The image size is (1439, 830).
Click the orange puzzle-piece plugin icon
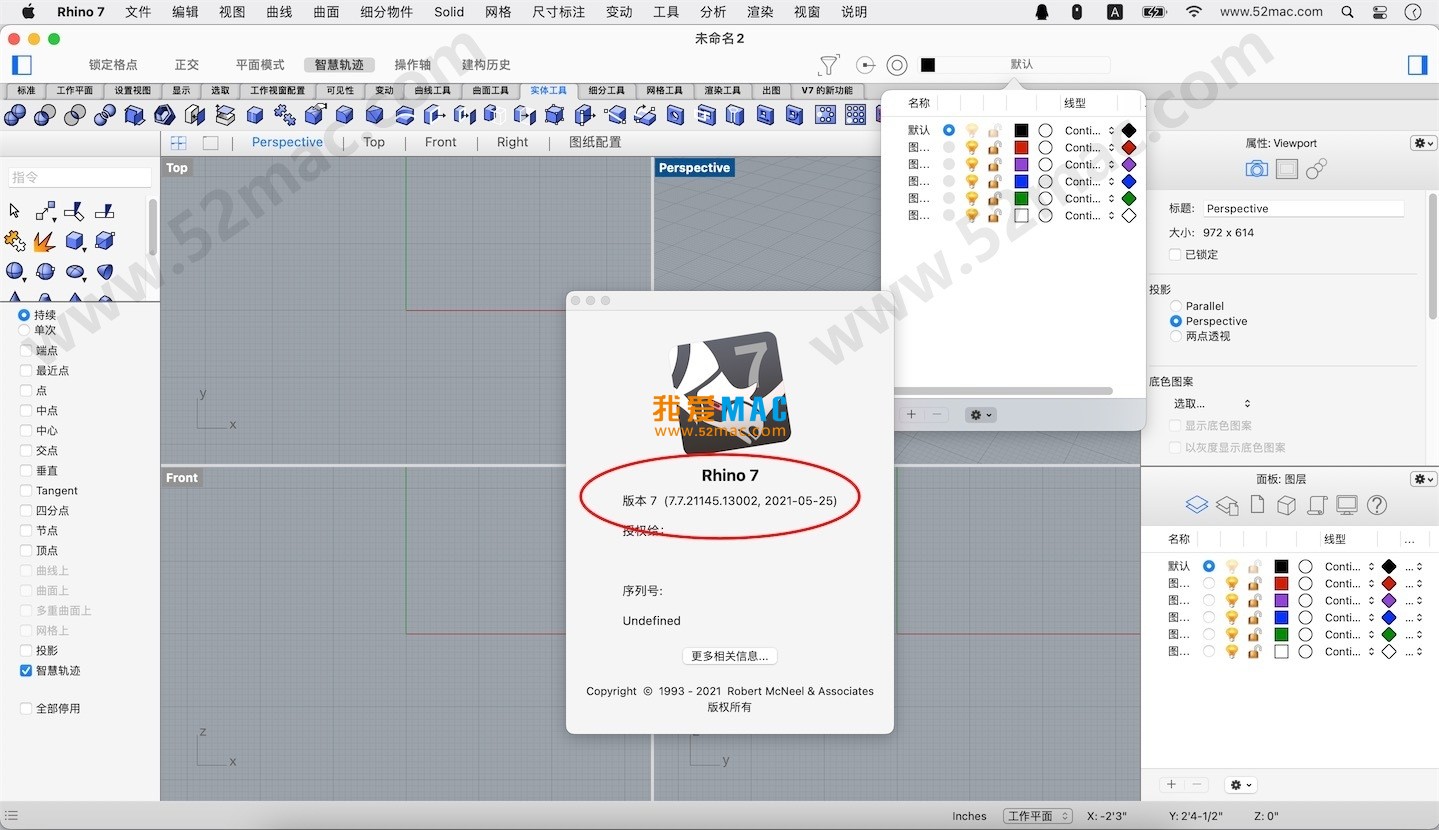[x=16, y=241]
